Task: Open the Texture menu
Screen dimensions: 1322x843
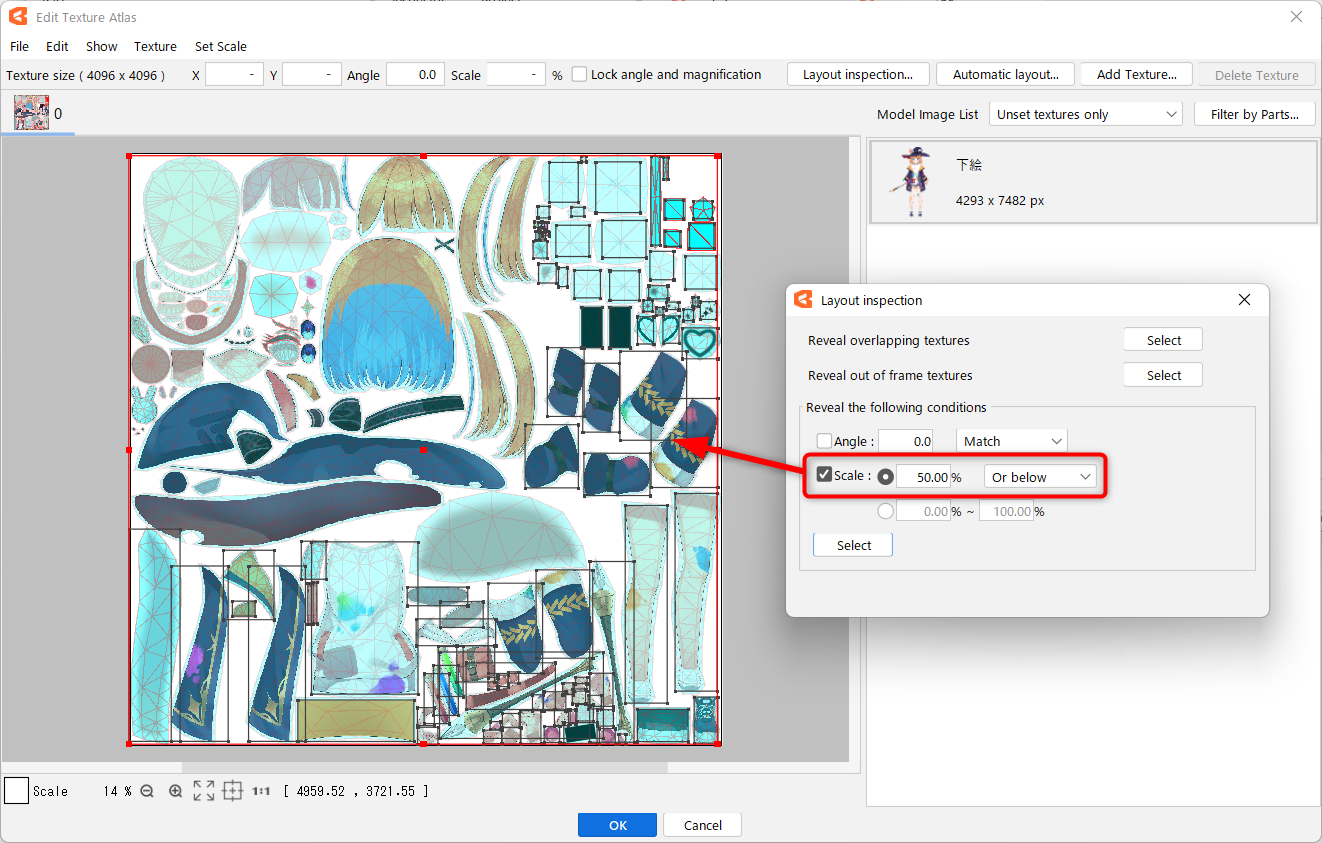Action: [x=155, y=46]
